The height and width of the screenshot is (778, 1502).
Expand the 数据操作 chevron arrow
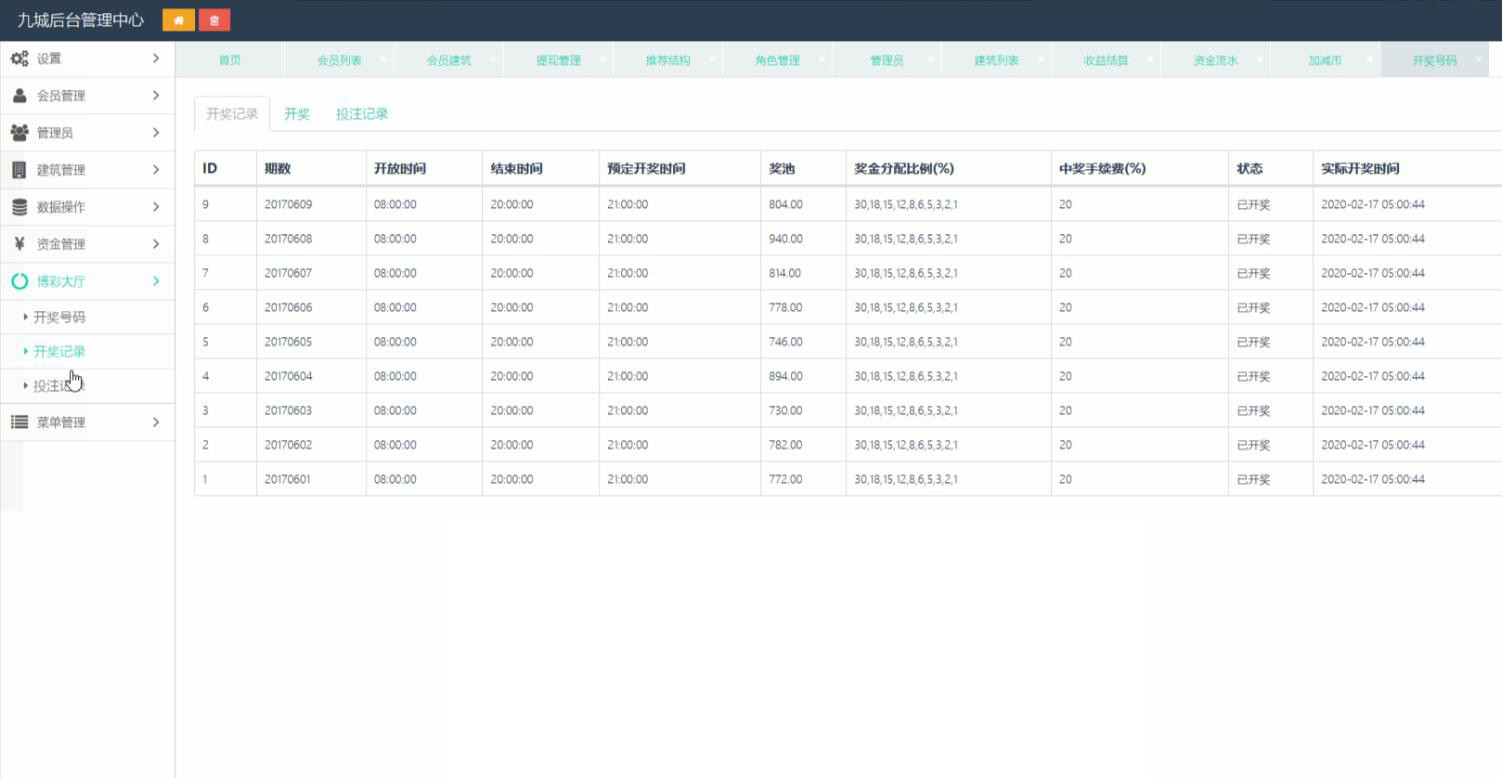pyautogui.click(x=155, y=207)
